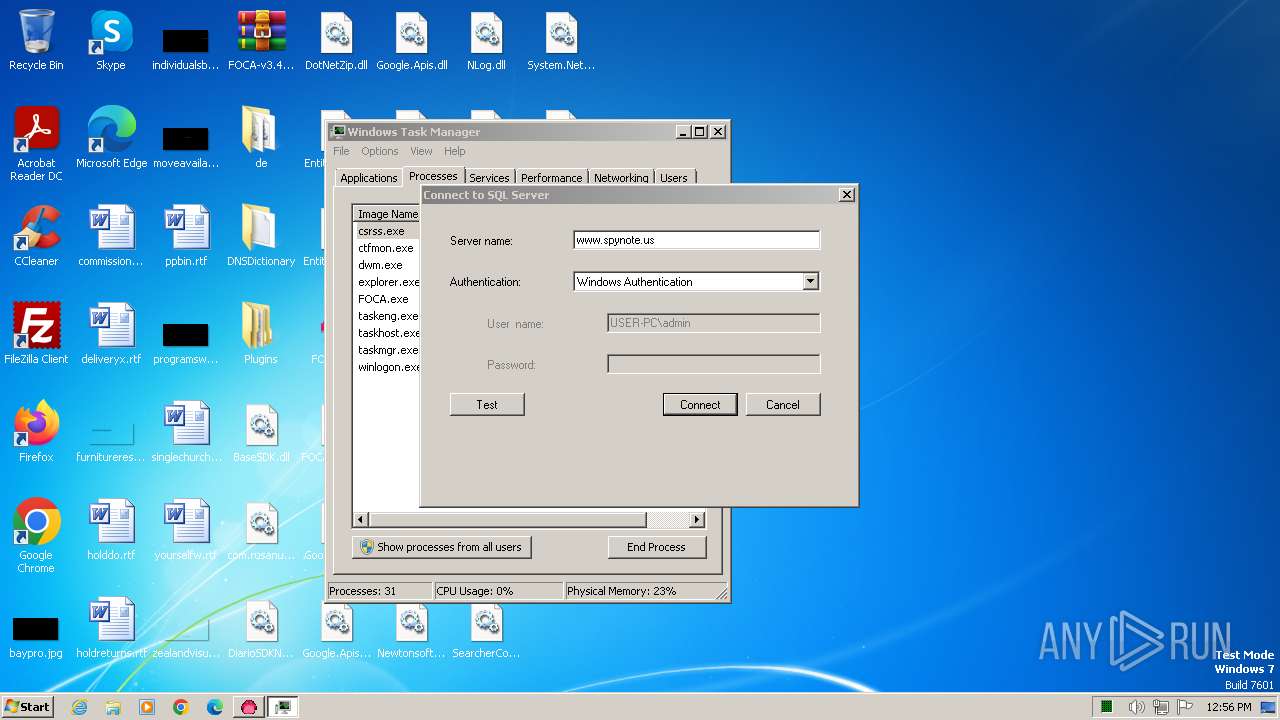Click Show processes from all users

coord(441,547)
